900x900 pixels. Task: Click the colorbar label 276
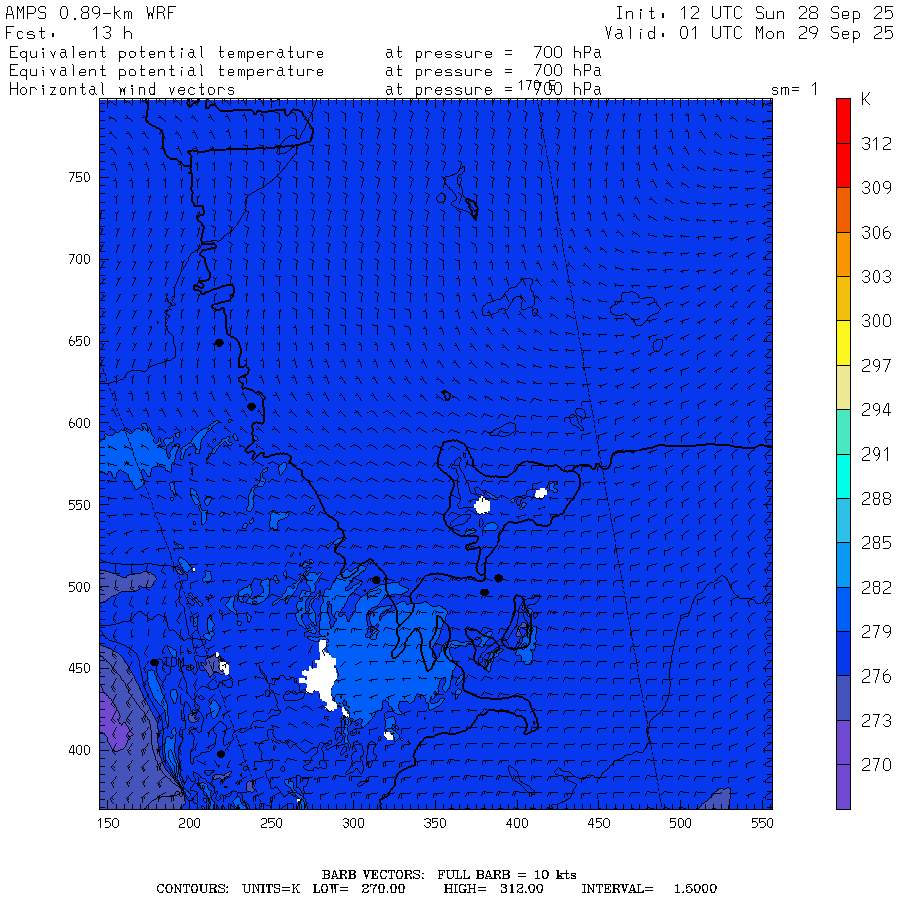[876, 677]
